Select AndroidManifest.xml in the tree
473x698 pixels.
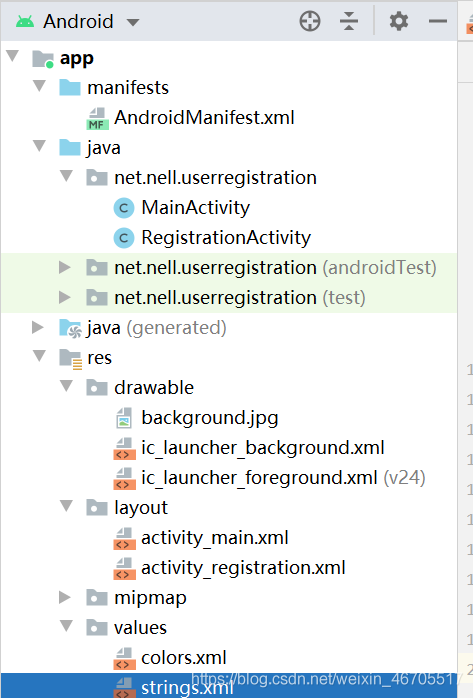coord(204,118)
